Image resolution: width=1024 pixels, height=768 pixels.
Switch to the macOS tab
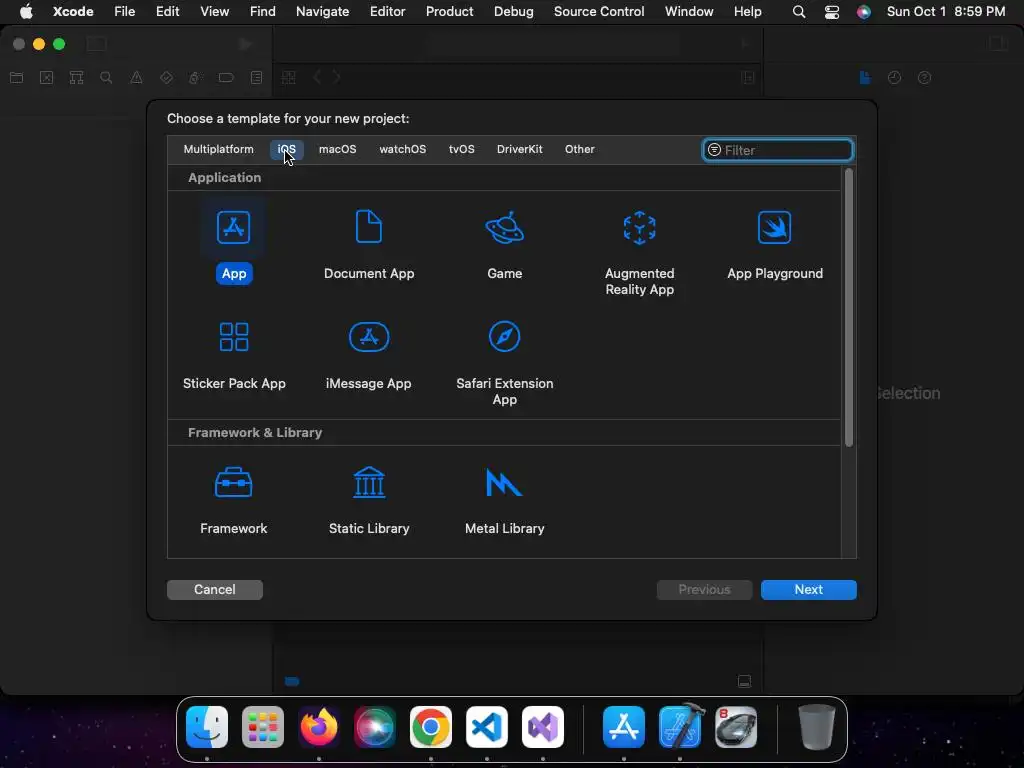tap(337, 149)
